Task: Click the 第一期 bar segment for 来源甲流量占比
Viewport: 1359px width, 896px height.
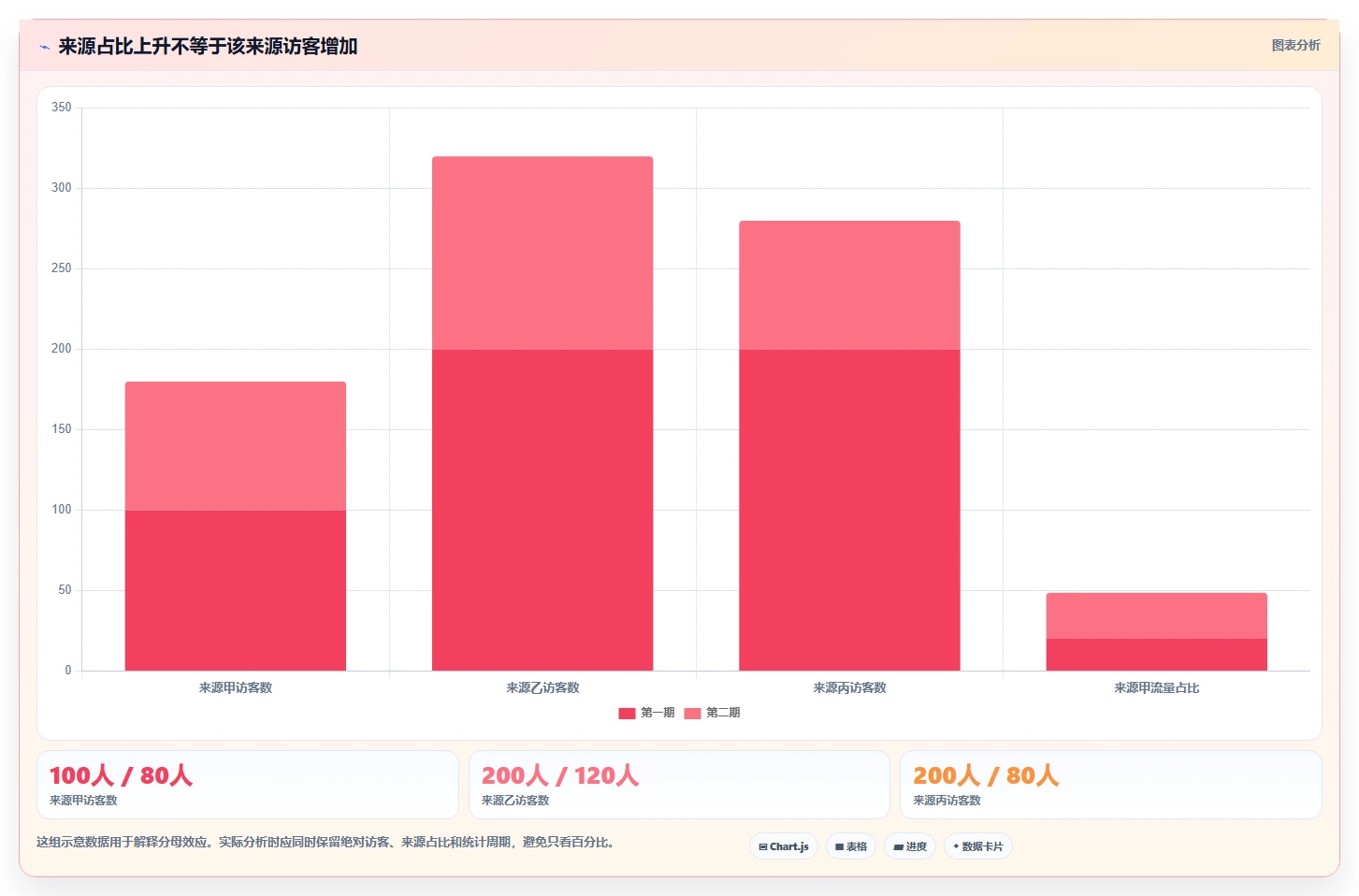Action: click(1157, 655)
